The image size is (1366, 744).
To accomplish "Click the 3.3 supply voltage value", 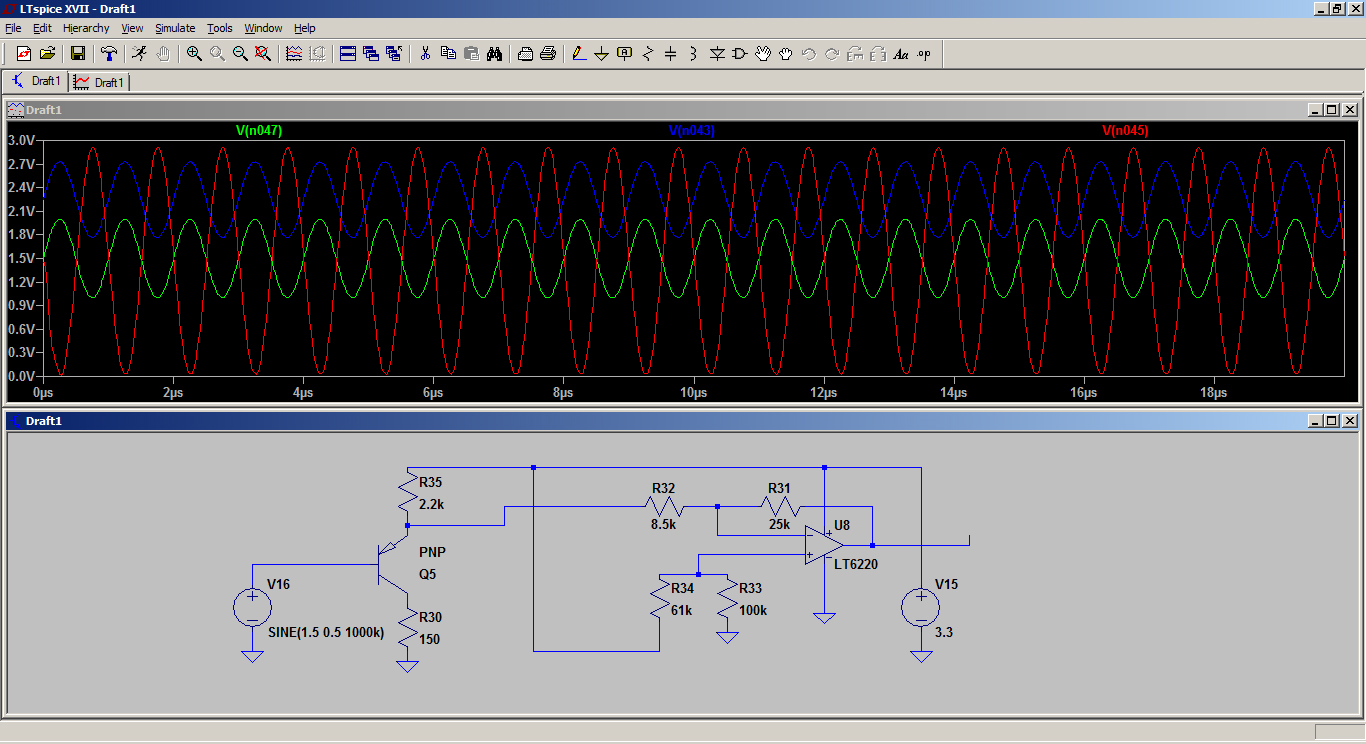I will (x=943, y=632).
